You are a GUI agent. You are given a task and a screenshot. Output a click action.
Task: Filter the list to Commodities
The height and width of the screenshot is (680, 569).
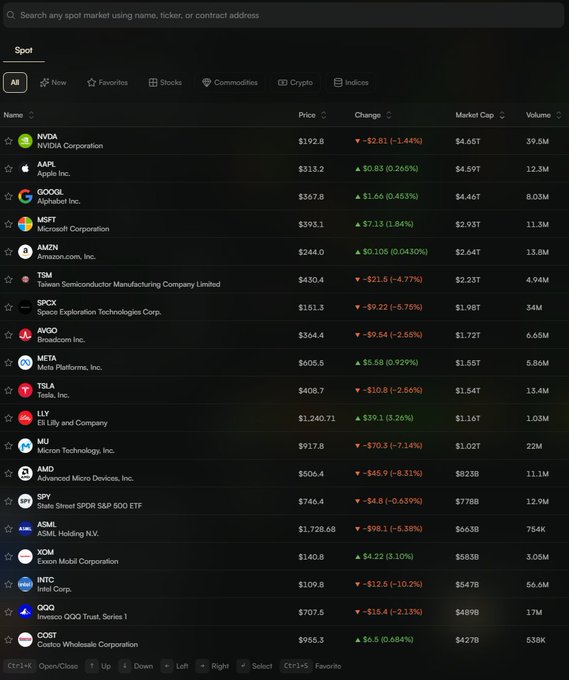(230, 82)
